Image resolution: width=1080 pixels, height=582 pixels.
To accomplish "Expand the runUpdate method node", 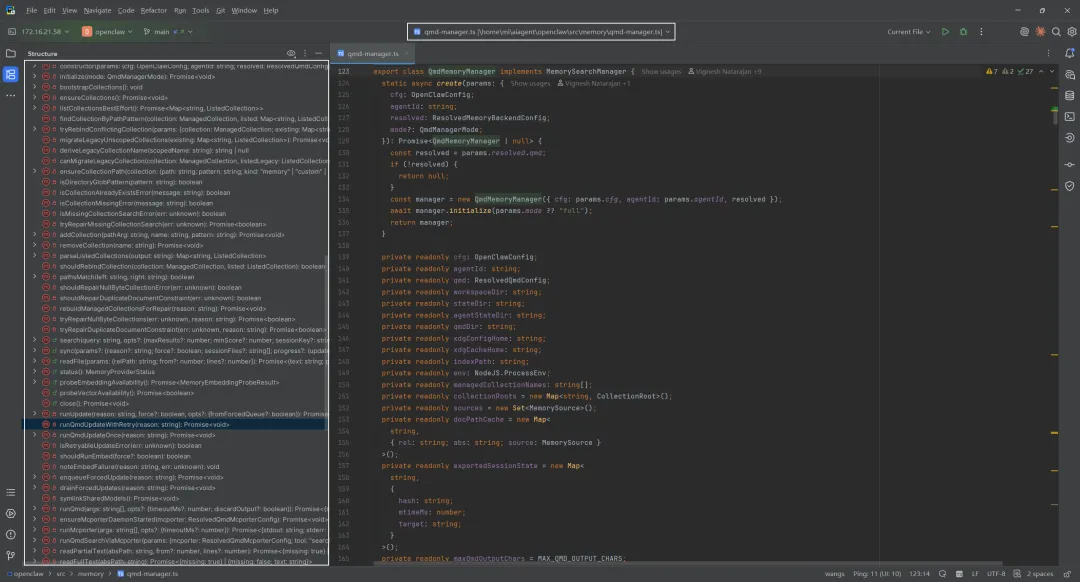I will pyautogui.click(x=35, y=414).
